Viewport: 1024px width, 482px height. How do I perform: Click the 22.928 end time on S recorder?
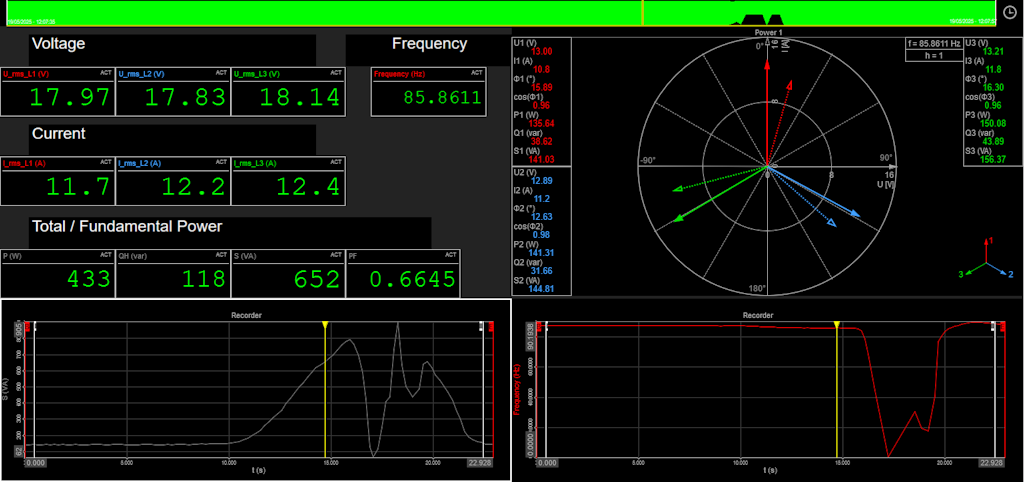click(x=480, y=462)
